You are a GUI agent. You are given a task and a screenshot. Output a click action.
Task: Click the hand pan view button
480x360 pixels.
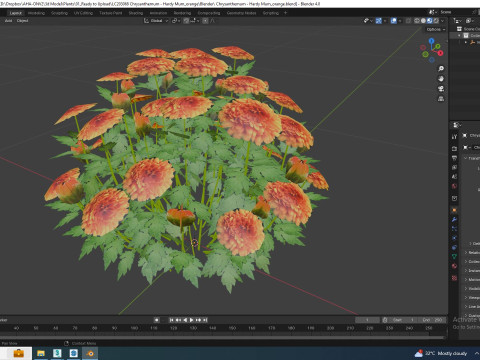tap(441, 79)
